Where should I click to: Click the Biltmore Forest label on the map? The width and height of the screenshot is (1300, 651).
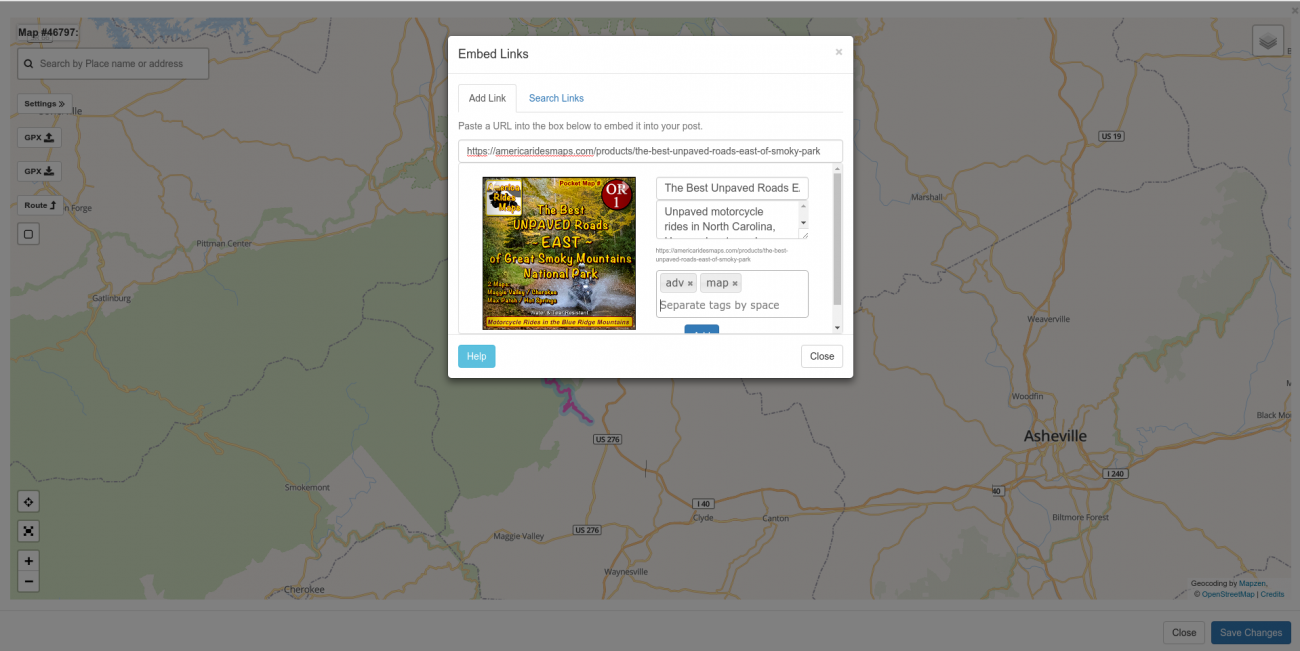pos(1081,517)
